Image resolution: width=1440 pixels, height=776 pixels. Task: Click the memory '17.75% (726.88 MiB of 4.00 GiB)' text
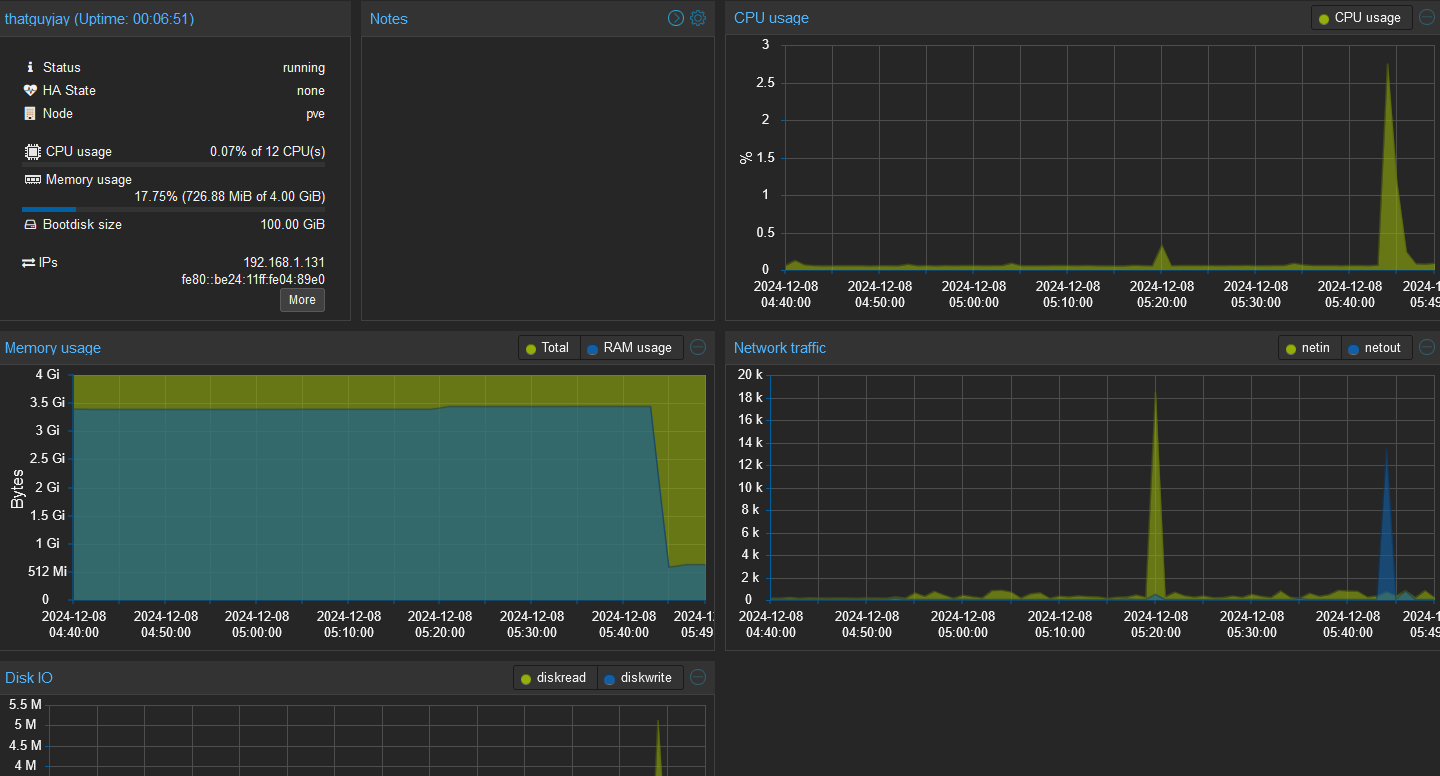tap(230, 196)
